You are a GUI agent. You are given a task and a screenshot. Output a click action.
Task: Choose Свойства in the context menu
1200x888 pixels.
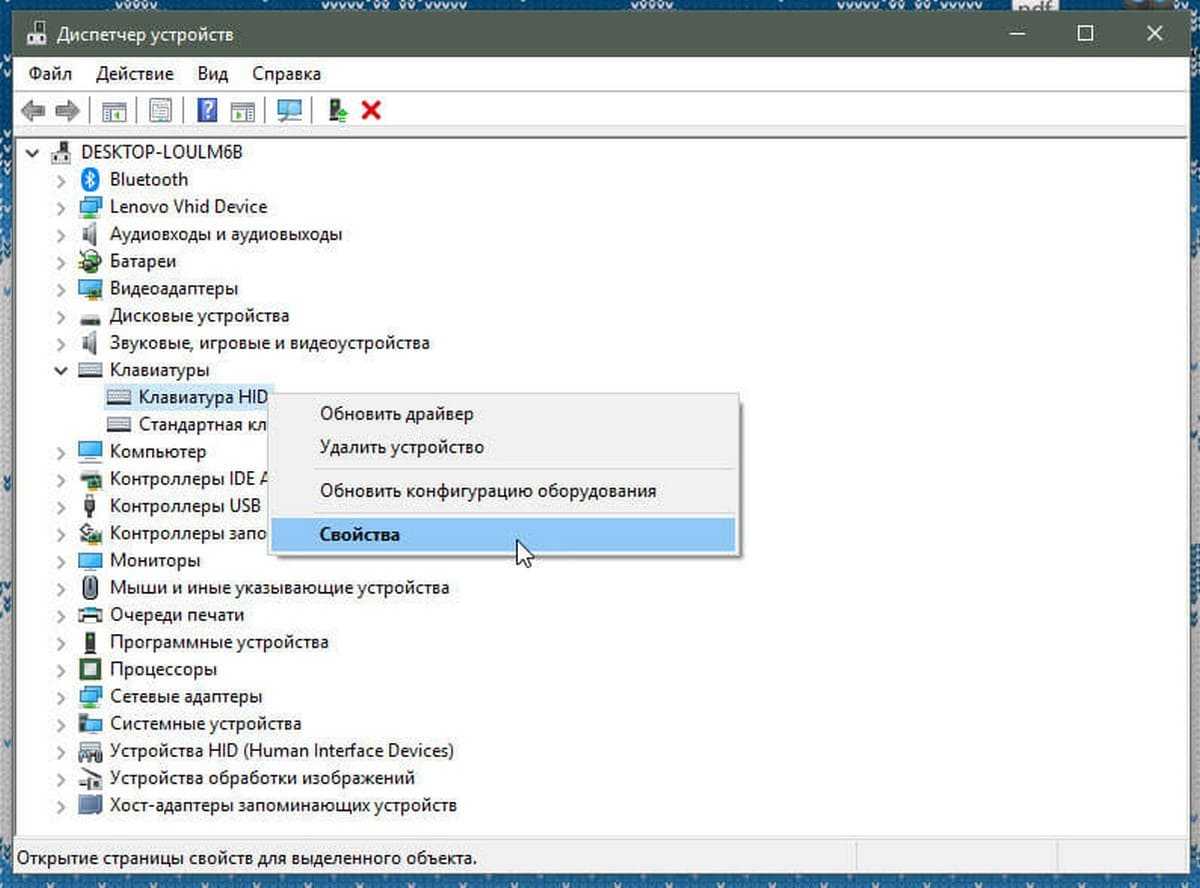(360, 535)
